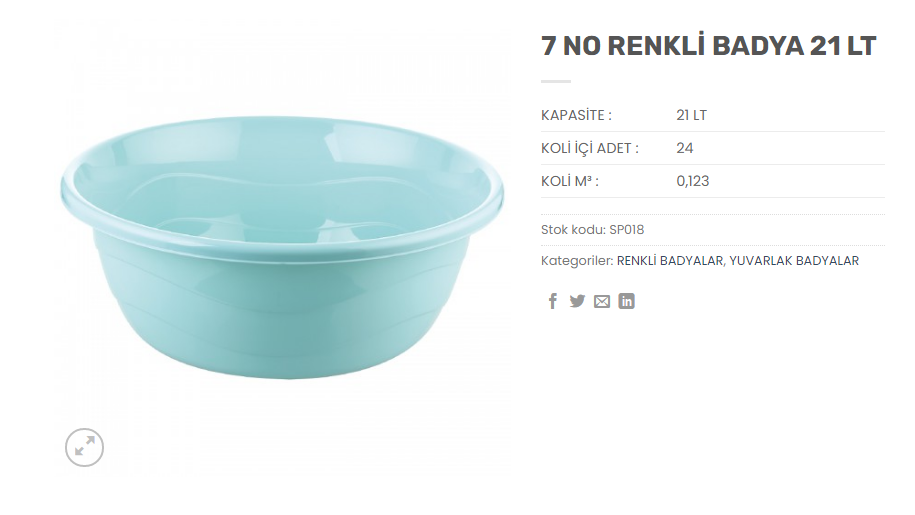Open the RENKLİ BADYALAR category

[669, 261]
